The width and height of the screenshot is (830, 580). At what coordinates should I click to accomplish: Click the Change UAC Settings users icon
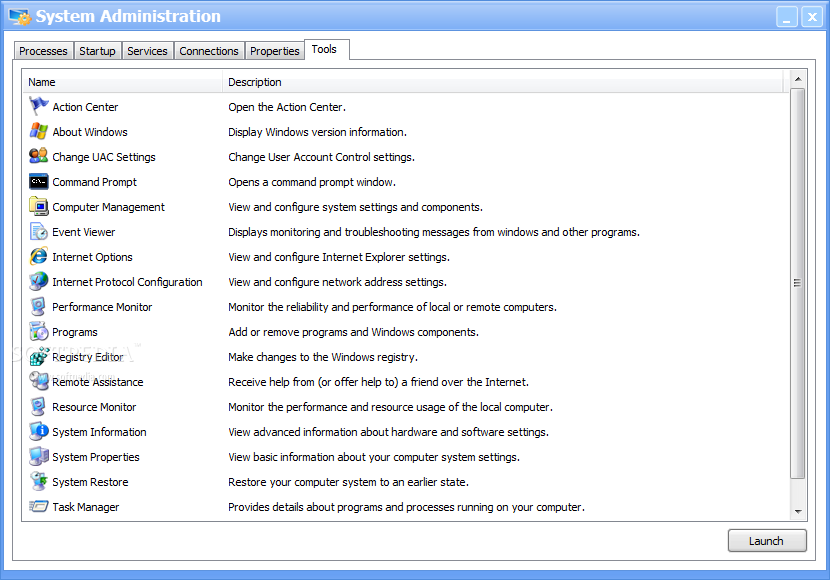coord(39,156)
